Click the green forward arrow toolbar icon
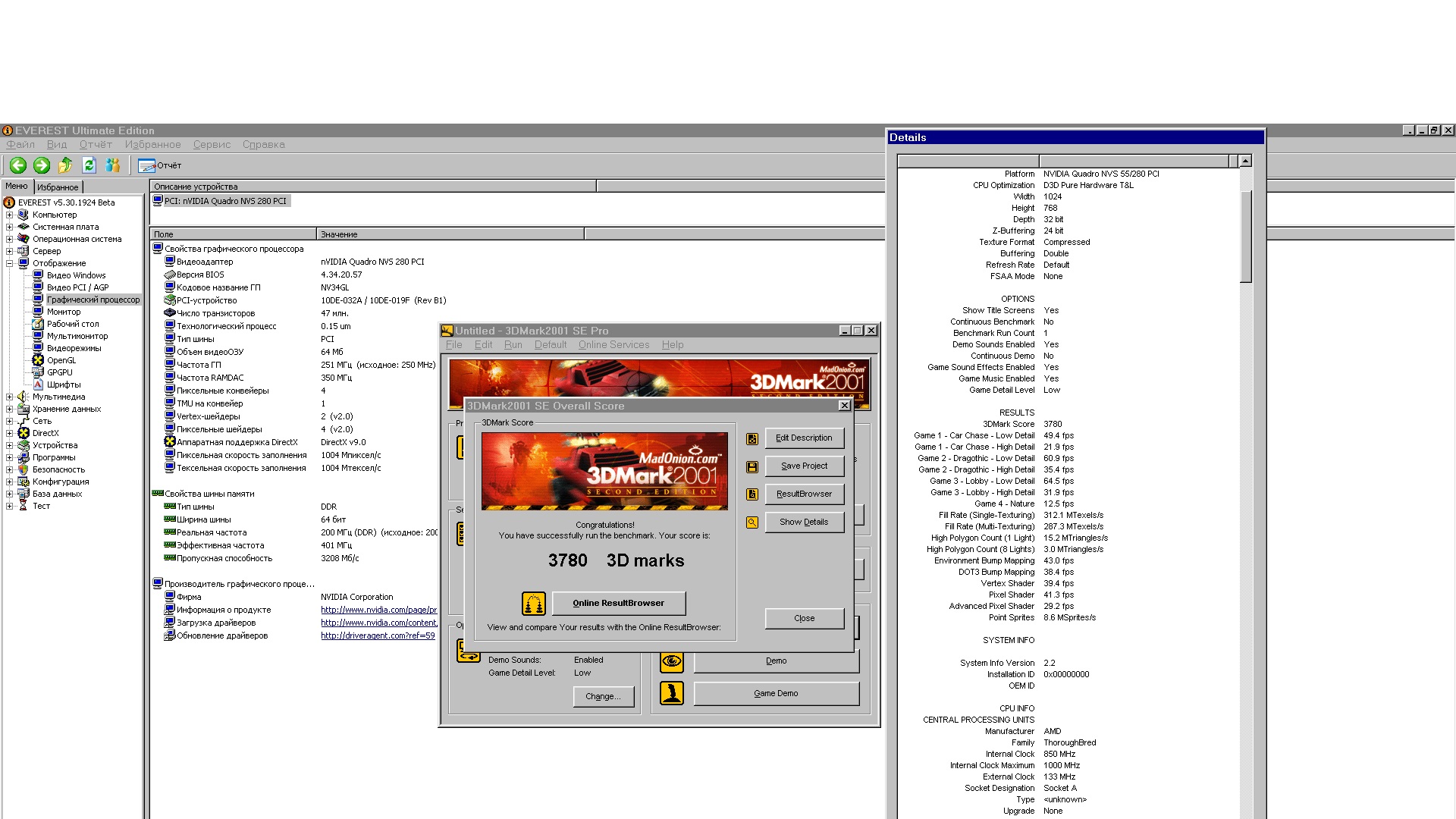1456x819 pixels. tap(42, 165)
